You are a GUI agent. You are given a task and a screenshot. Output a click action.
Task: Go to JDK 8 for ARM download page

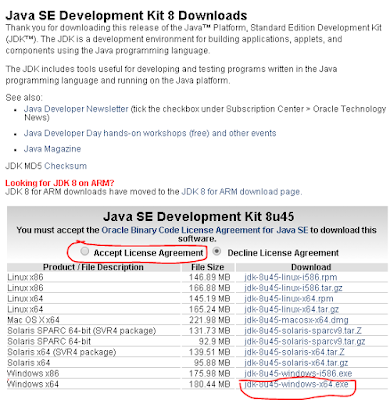pyautogui.click(x=241, y=192)
